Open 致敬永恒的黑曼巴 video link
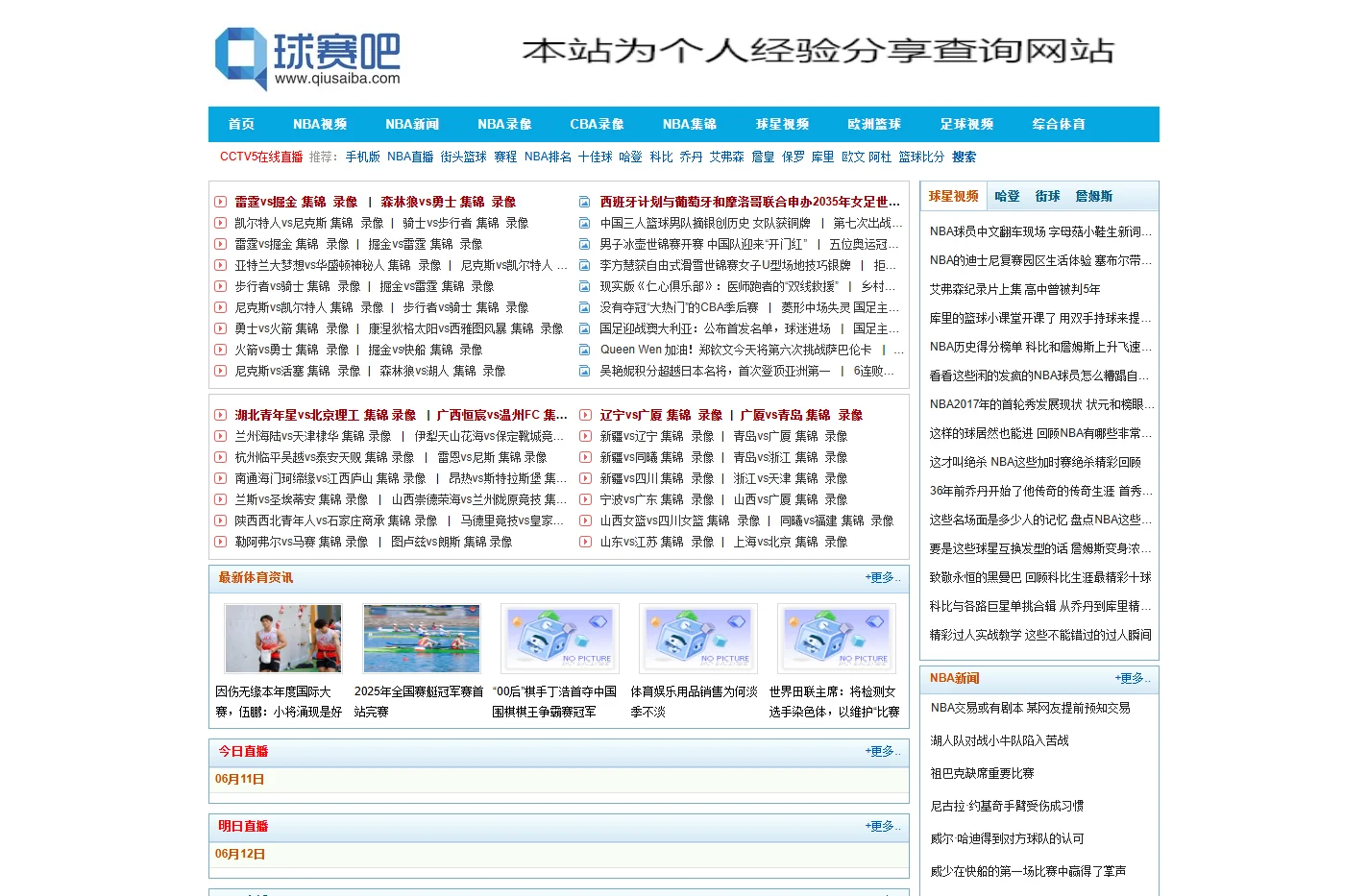Image resolution: width=1368 pixels, height=896 pixels. tap(1040, 577)
